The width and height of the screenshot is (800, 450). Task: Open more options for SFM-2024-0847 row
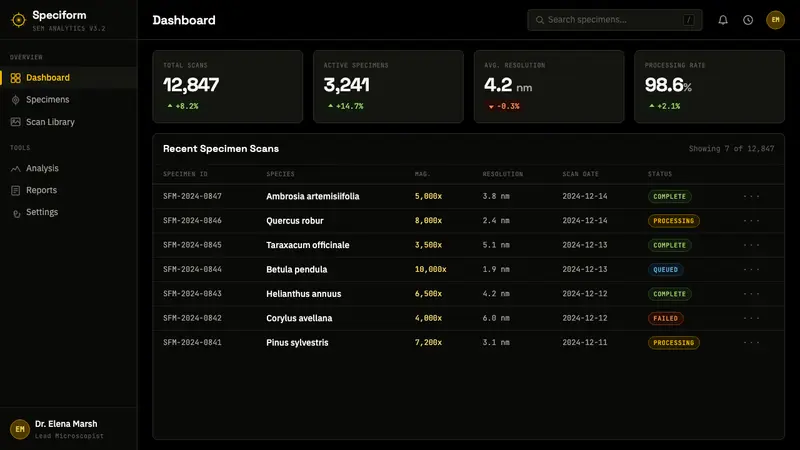tap(751, 196)
